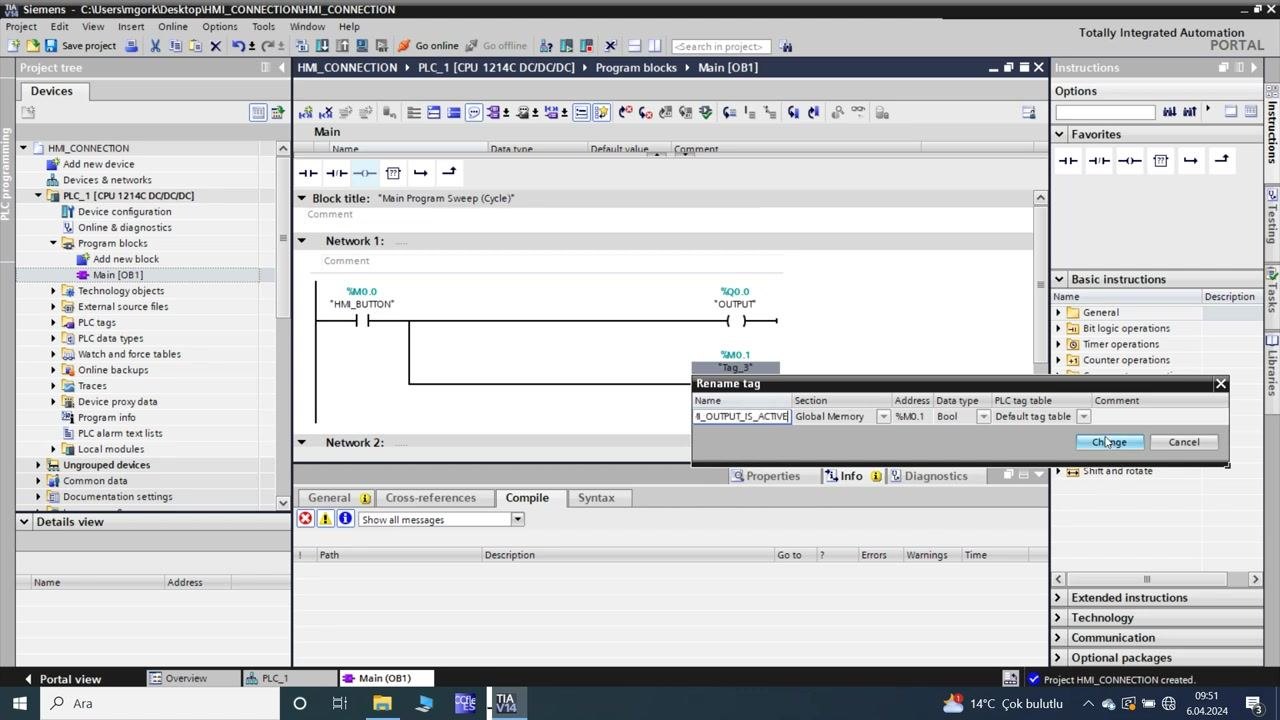Click the Delete network icon in block toolbar
This screenshot has height=720, width=1280.
326,113
